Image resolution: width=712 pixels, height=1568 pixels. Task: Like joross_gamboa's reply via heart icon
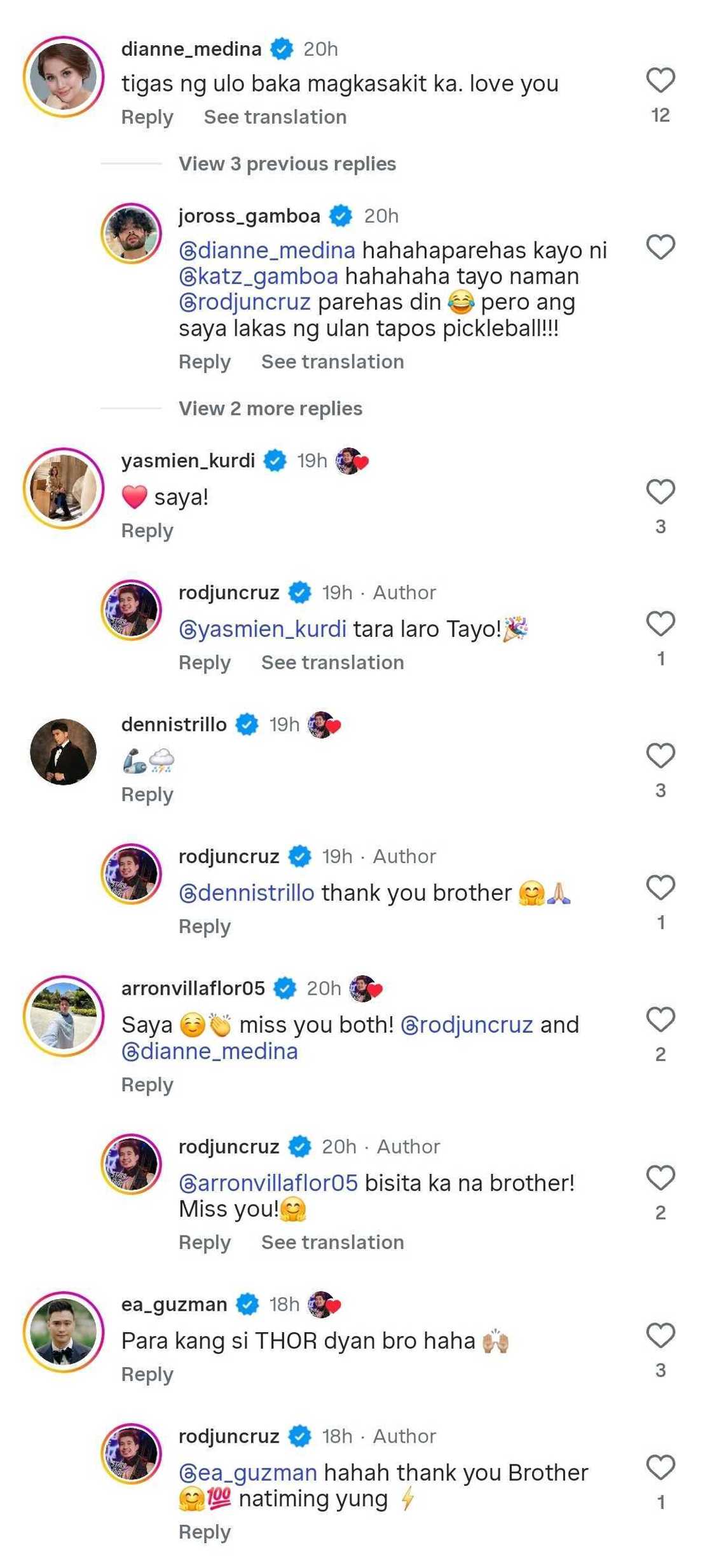coord(661,247)
